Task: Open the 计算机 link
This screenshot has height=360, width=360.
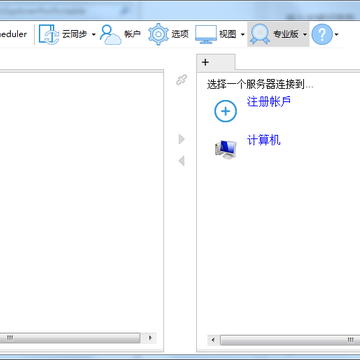Action: pyautogui.click(x=264, y=140)
